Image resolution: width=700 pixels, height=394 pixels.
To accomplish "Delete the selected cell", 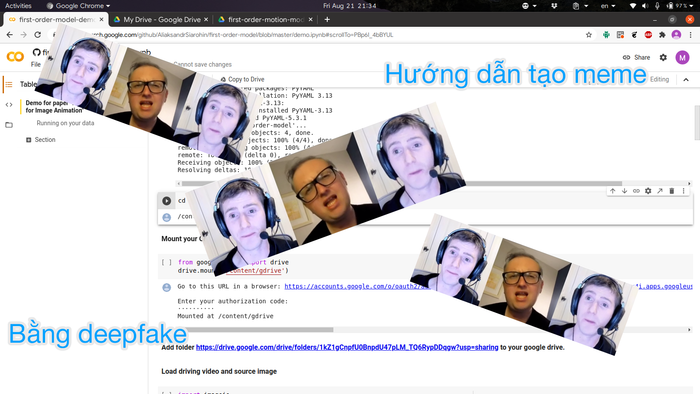I will (x=671, y=191).
